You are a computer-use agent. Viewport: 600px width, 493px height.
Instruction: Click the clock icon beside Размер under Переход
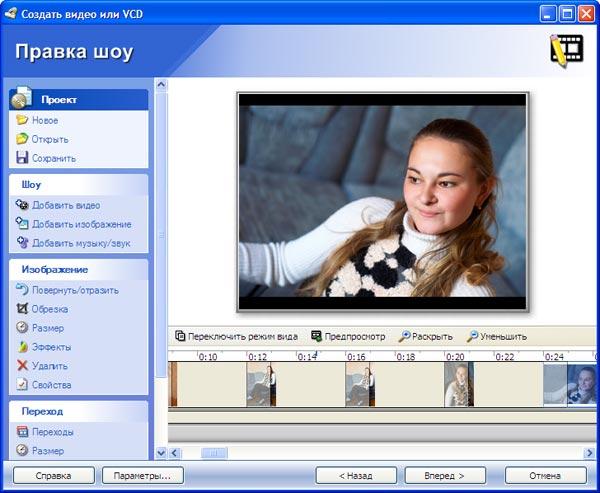[x=22, y=450]
